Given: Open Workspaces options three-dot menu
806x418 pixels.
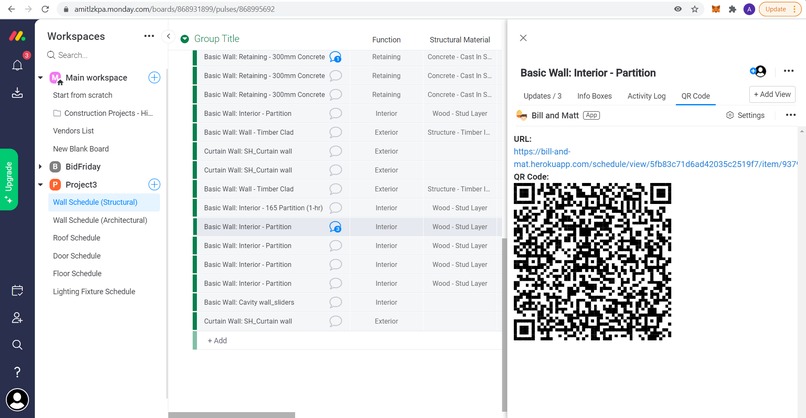Looking at the screenshot, I should 149,36.
